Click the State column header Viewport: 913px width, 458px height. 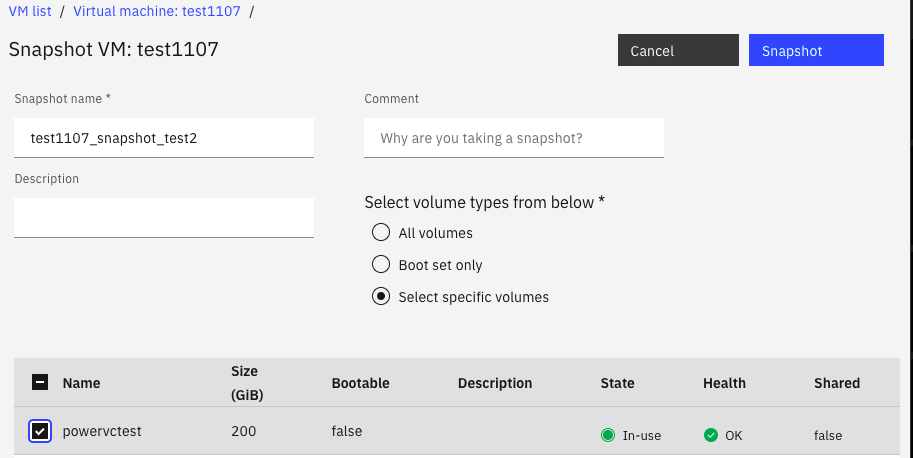tap(617, 383)
